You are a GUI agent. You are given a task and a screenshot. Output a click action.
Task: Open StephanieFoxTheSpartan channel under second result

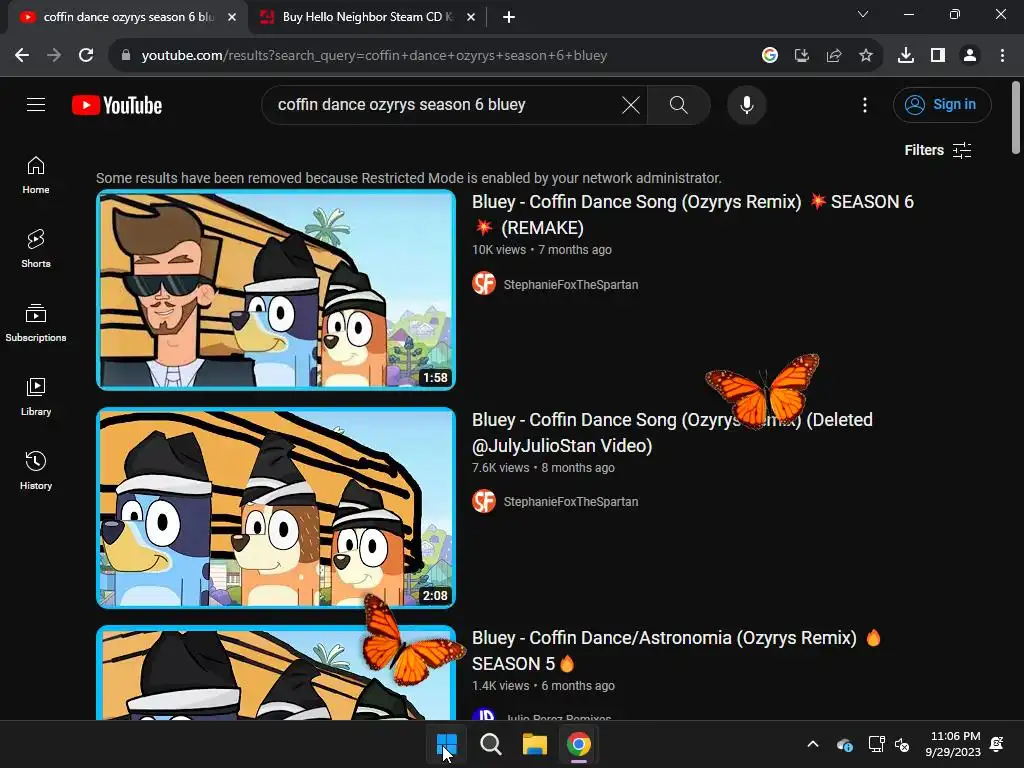pyautogui.click(x=570, y=502)
